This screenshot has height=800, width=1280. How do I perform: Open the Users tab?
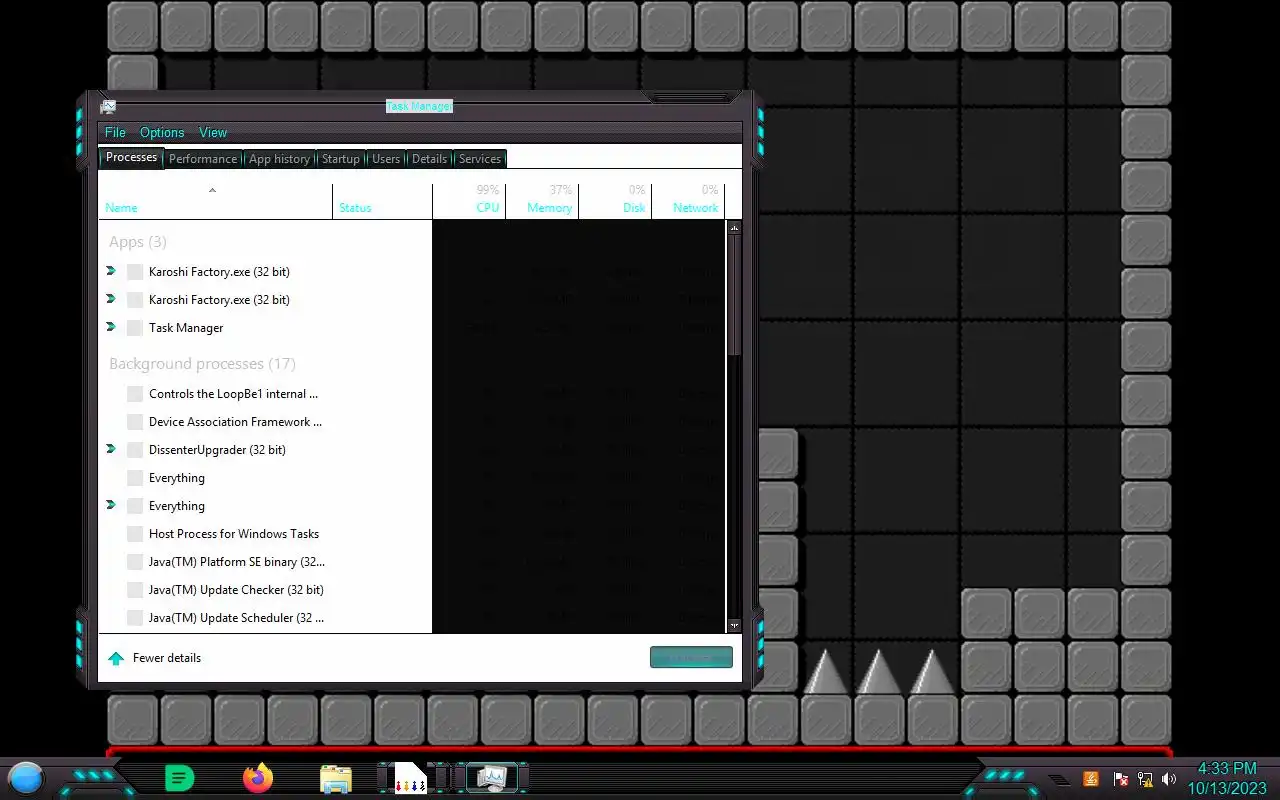pos(386,159)
